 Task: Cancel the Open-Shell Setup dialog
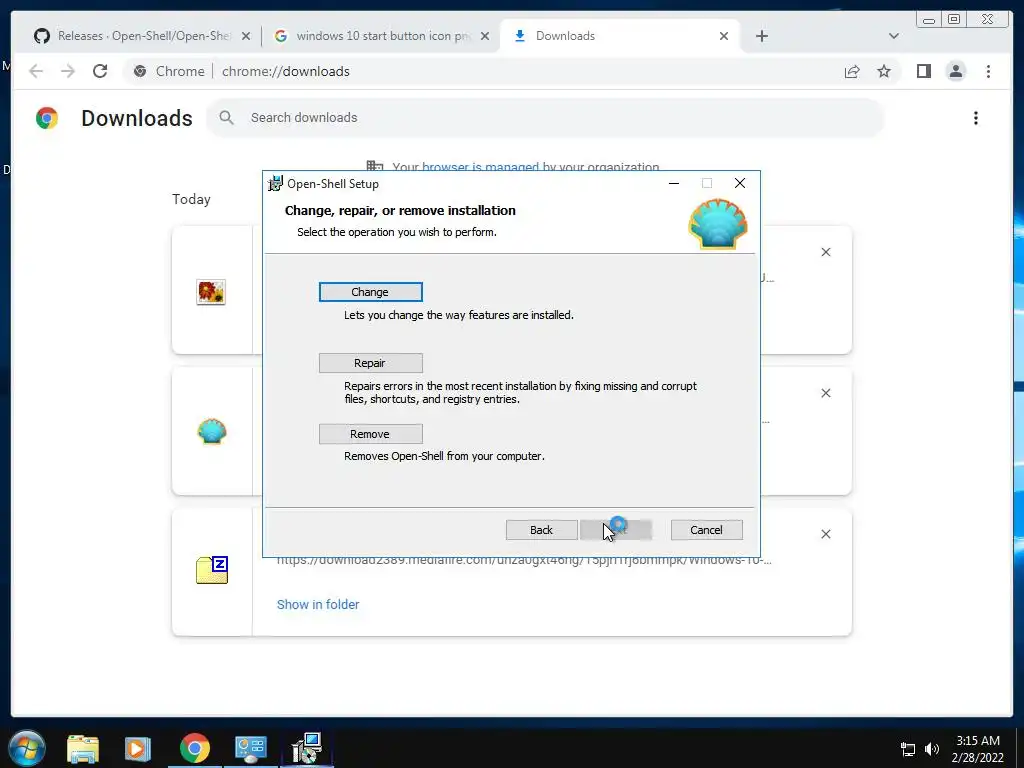point(707,530)
